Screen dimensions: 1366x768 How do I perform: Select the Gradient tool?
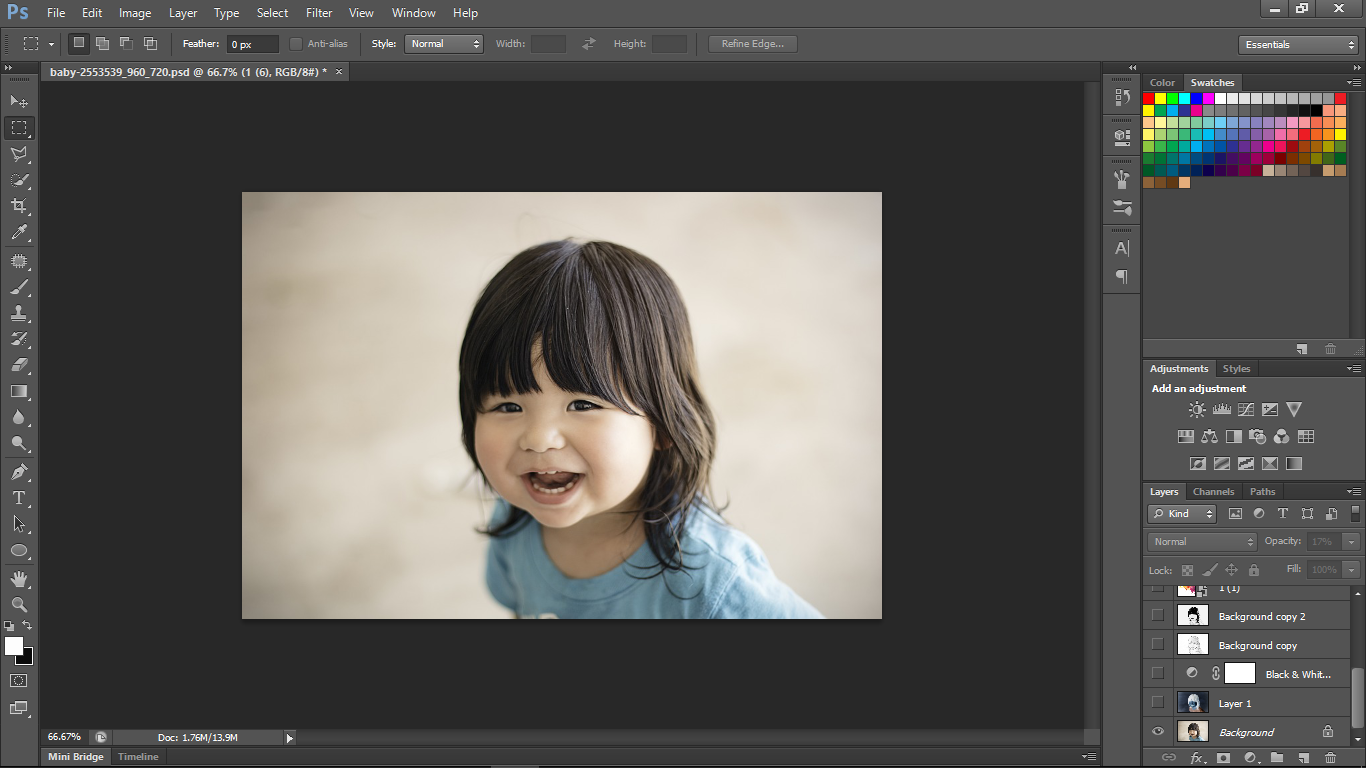click(x=19, y=391)
